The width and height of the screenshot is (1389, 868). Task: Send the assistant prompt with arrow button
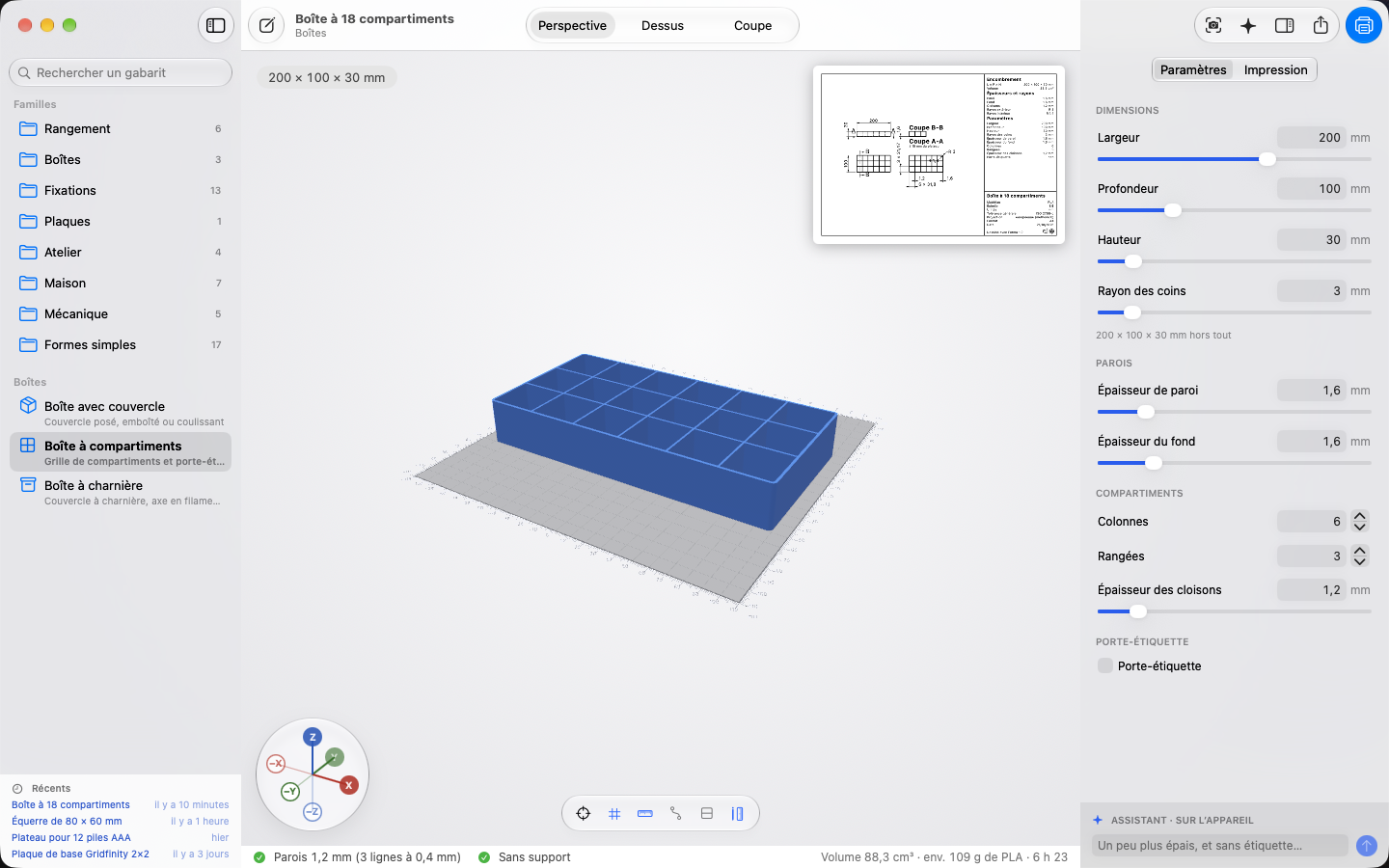pos(1367,846)
